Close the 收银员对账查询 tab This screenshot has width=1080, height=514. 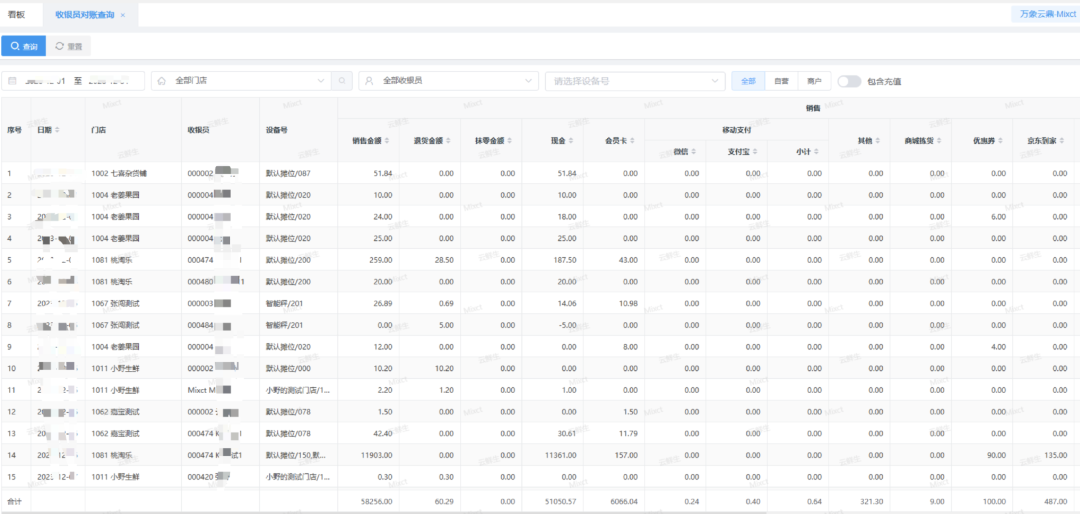click(x=123, y=14)
